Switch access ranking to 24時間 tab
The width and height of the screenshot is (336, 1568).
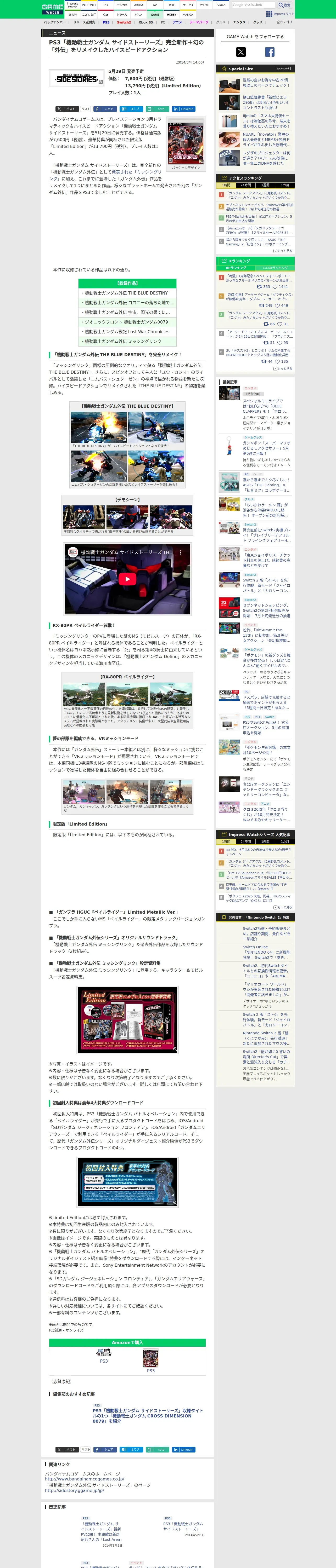(245, 185)
